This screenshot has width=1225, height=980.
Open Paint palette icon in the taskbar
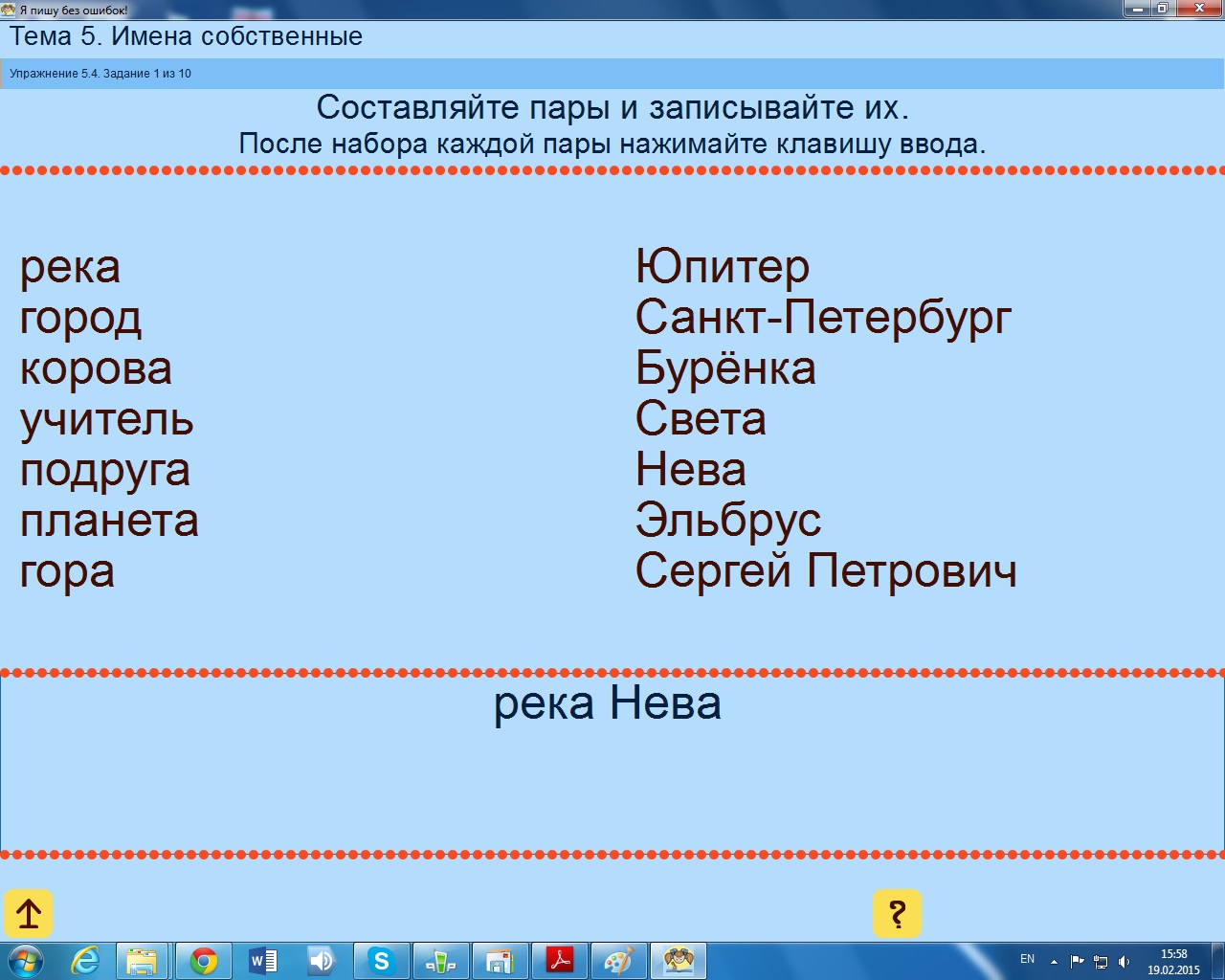point(618,961)
